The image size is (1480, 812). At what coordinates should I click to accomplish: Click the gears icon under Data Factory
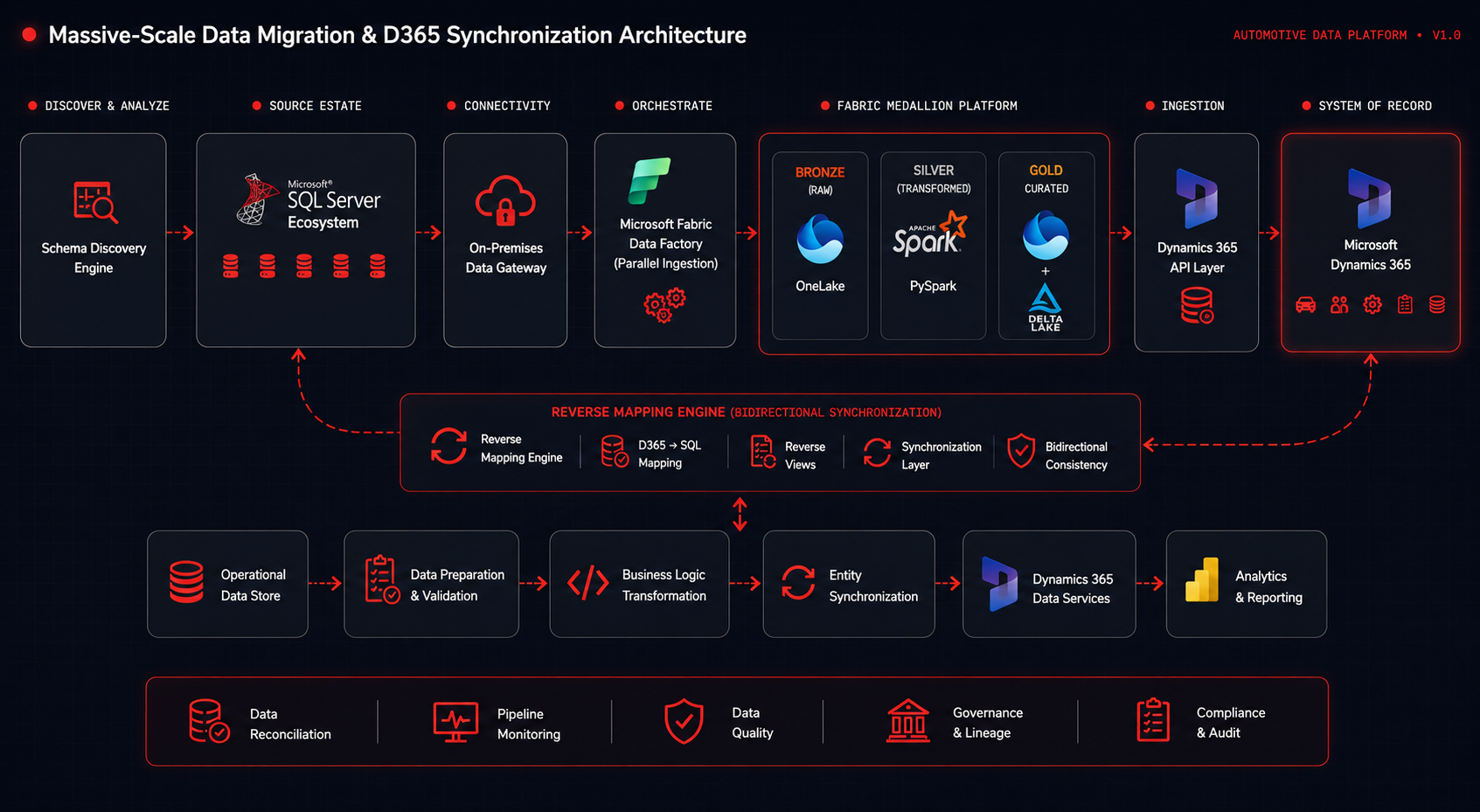pos(664,305)
